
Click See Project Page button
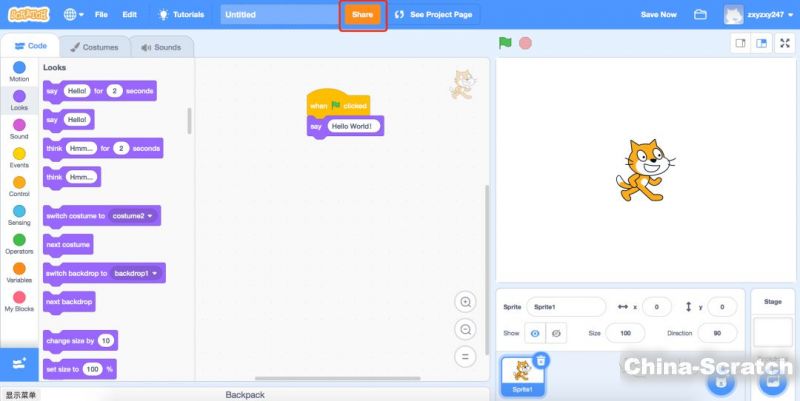(433, 15)
